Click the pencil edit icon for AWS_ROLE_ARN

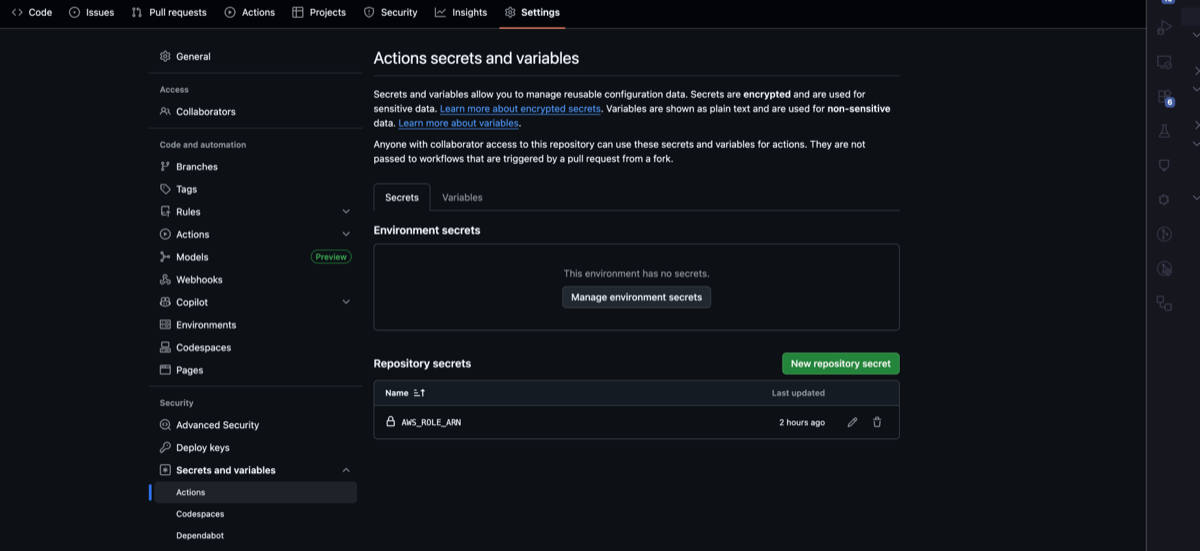click(x=852, y=422)
